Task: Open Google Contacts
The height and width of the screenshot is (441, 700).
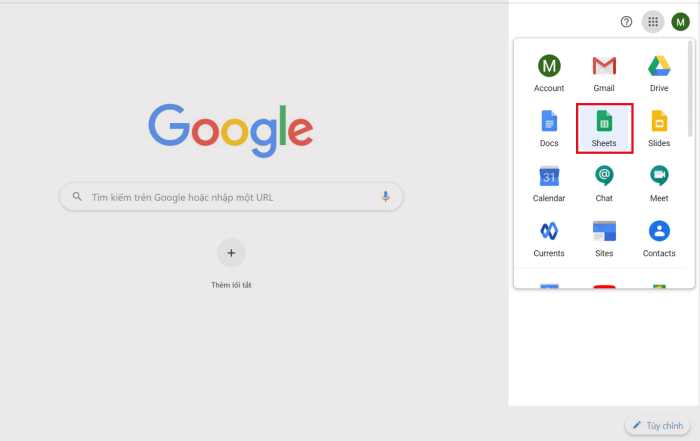Action: click(659, 239)
